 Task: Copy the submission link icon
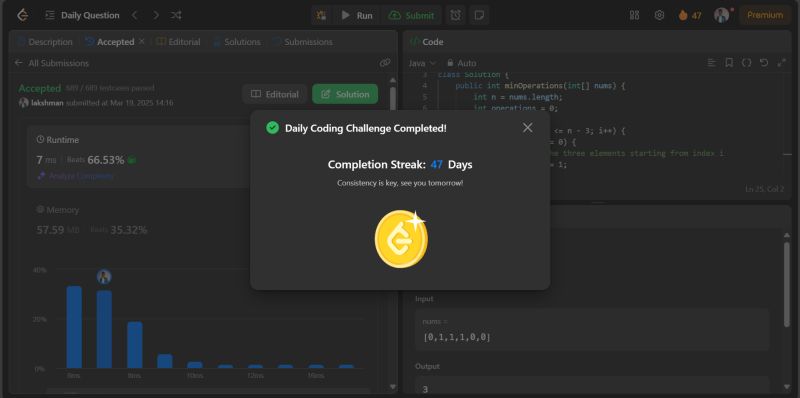(x=385, y=63)
